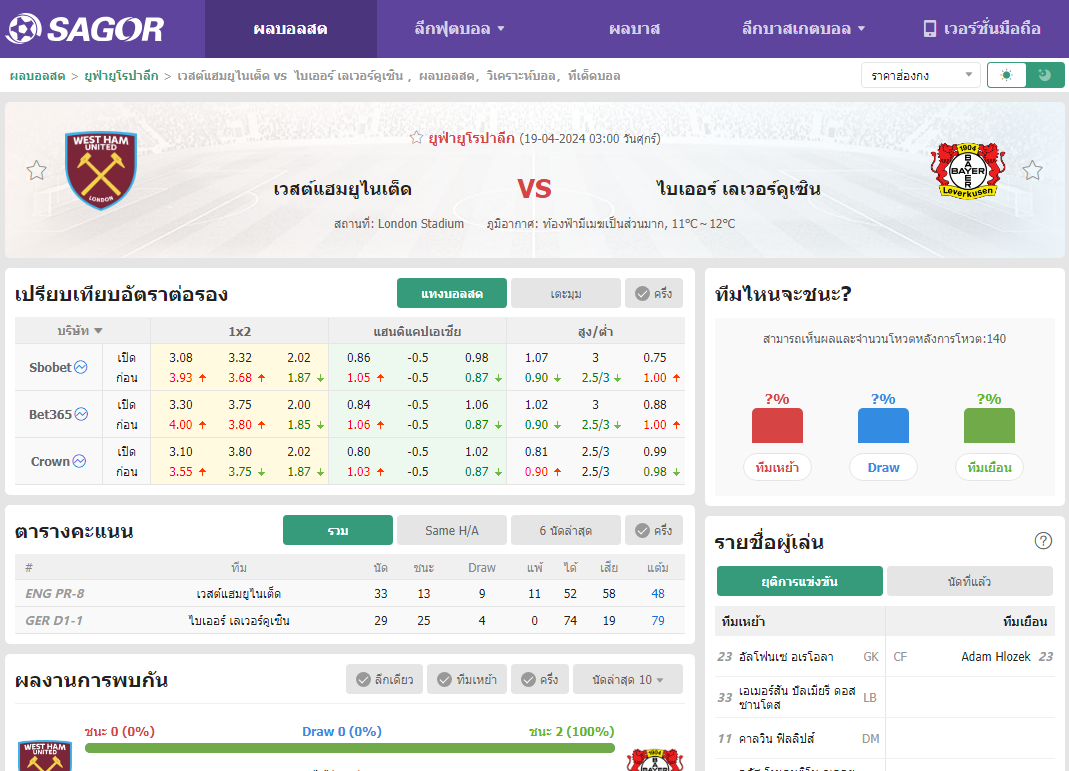This screenshot has height=771, width=1069.
Task: Open the lineup help question mark icon
Action: tap(1043, 541)
